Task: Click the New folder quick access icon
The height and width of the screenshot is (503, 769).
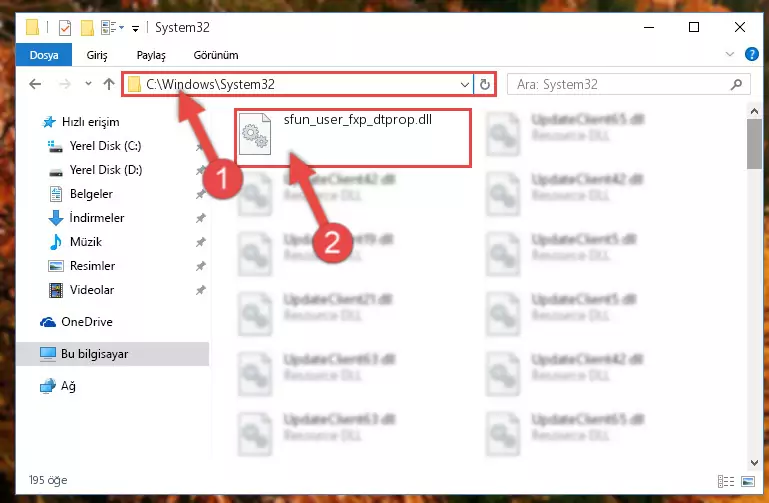Action: pyautogui.click(x=87, y=27)
